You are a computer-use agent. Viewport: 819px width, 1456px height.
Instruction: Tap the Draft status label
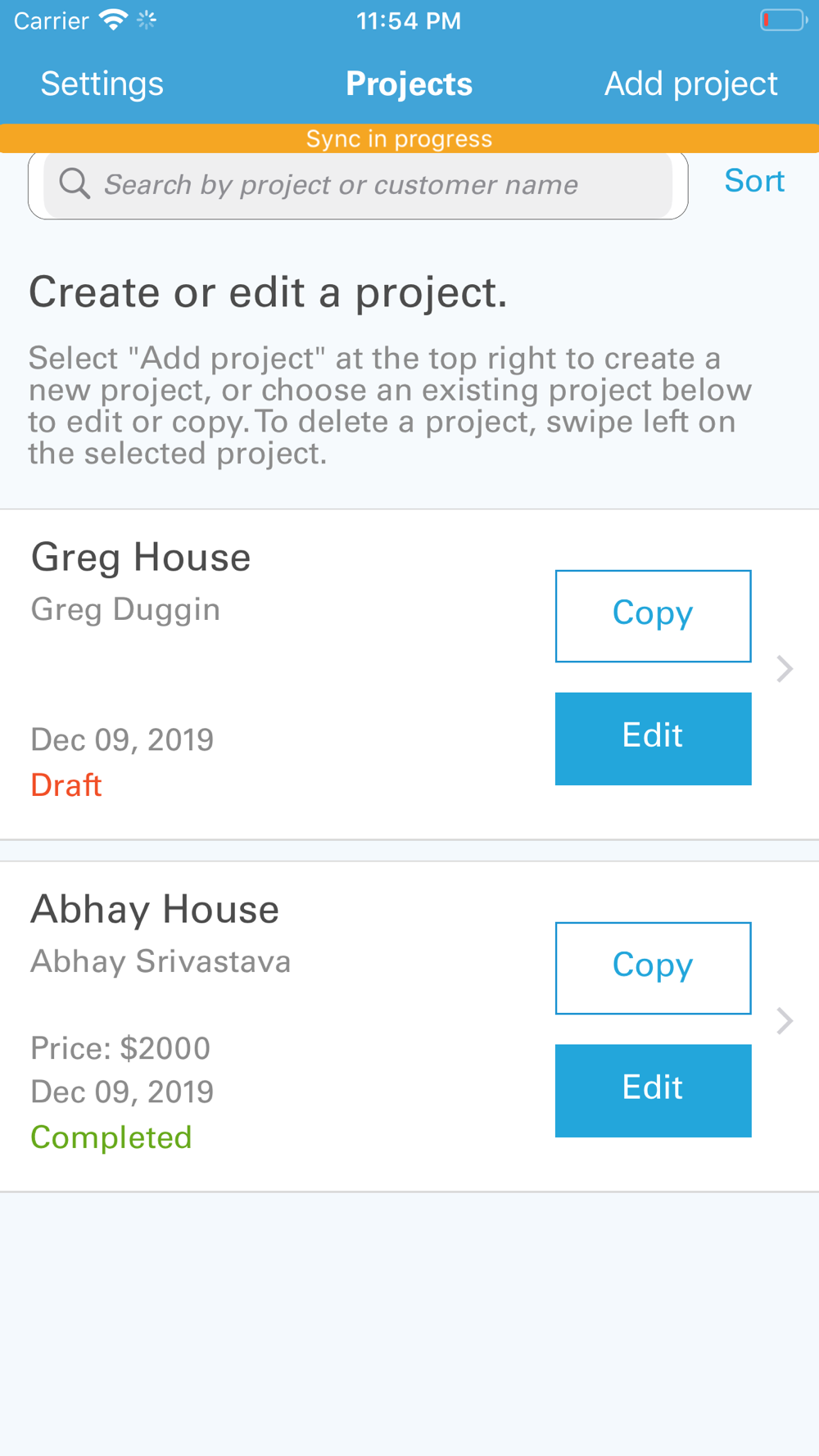coord(66,785)
